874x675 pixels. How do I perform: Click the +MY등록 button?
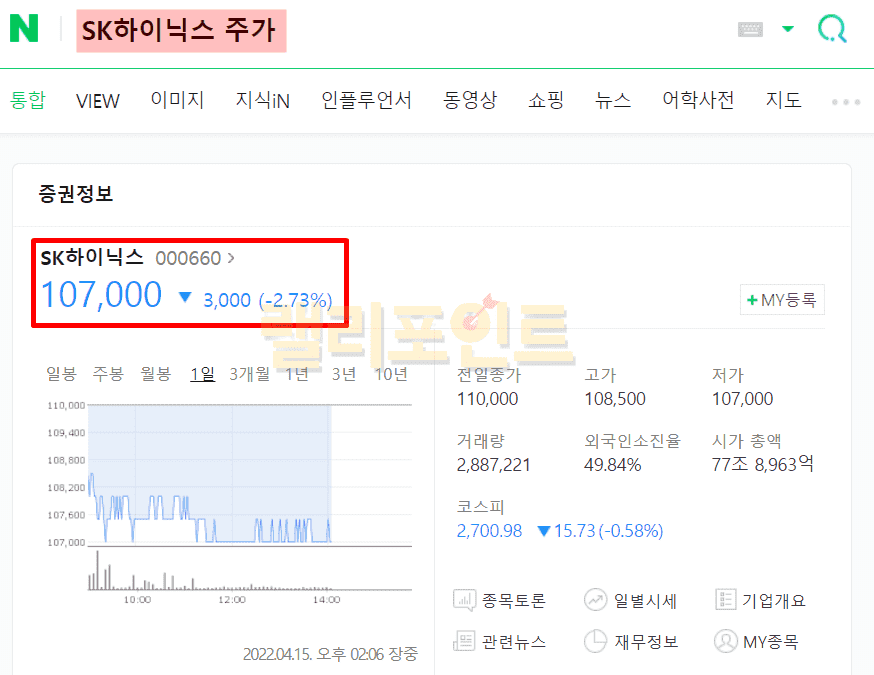pyautogui.click(x=782, y=299)
